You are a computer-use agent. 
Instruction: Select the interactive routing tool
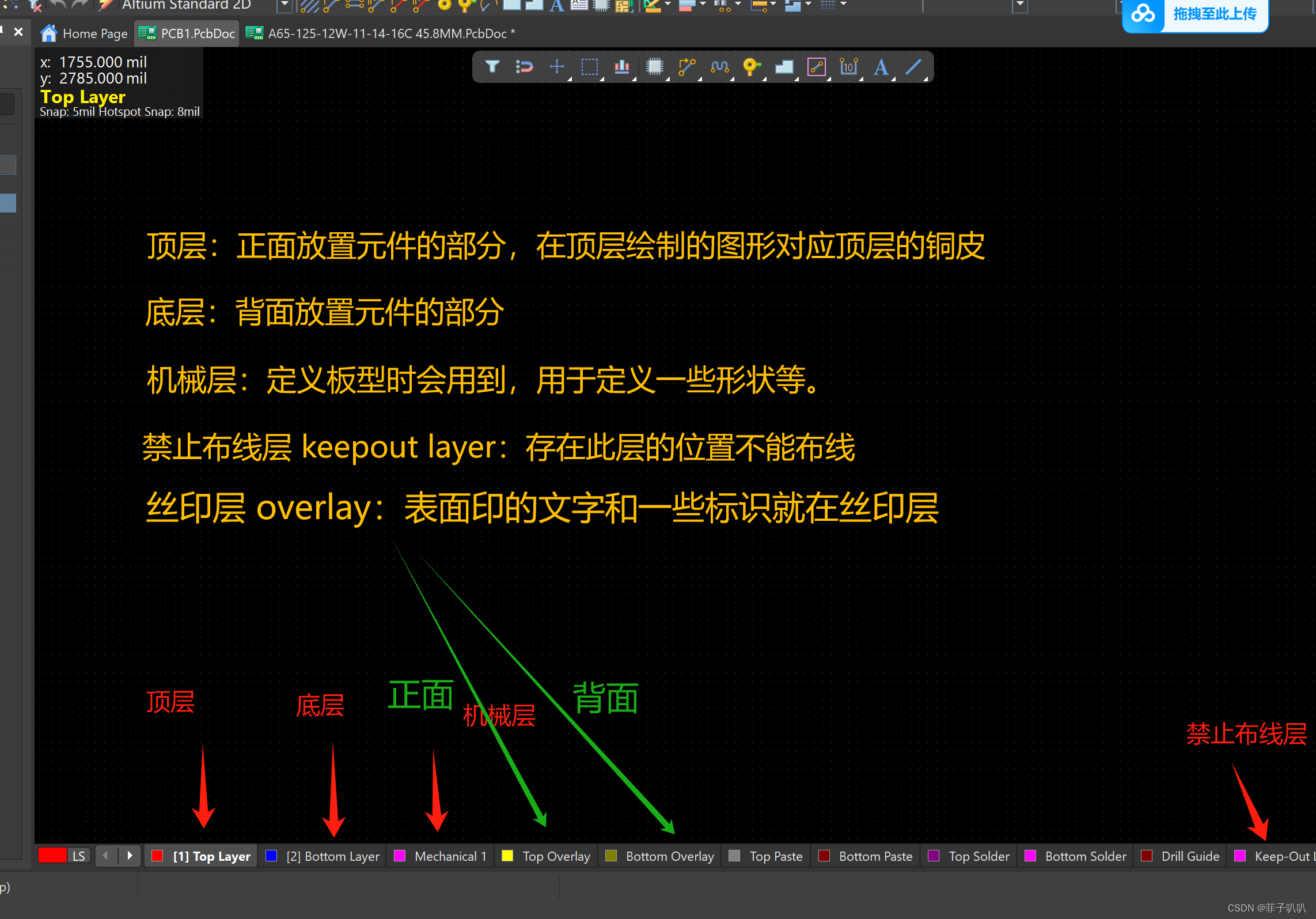point(687,67)
